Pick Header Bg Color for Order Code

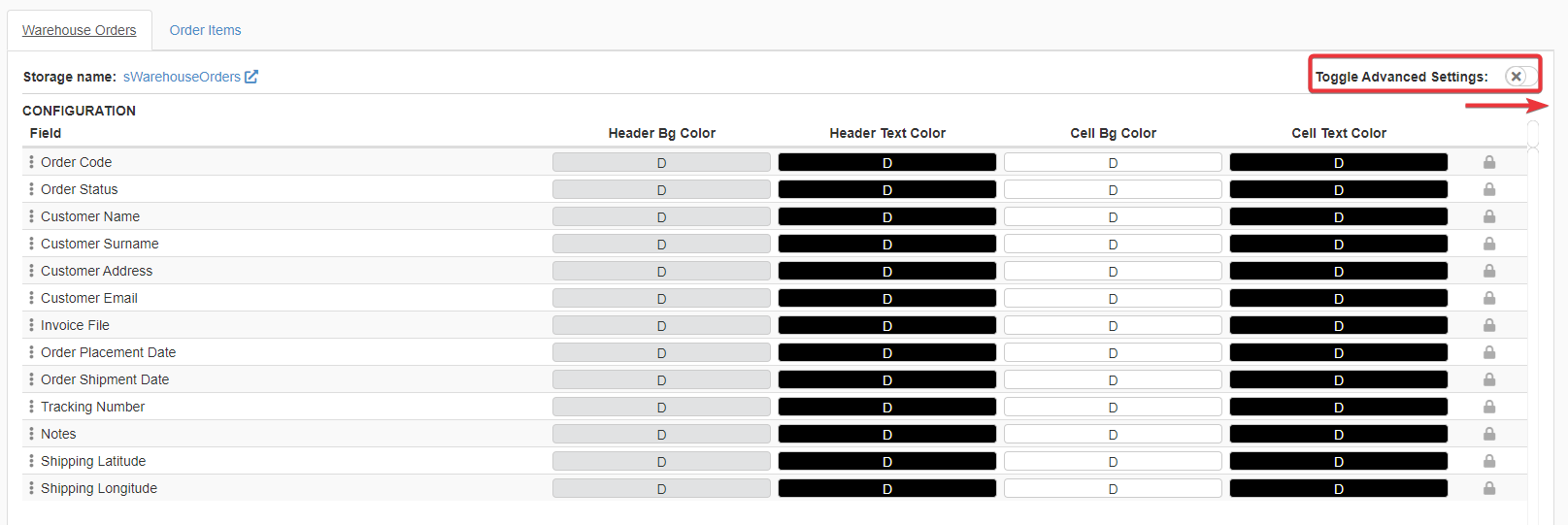tap(661, 162)
